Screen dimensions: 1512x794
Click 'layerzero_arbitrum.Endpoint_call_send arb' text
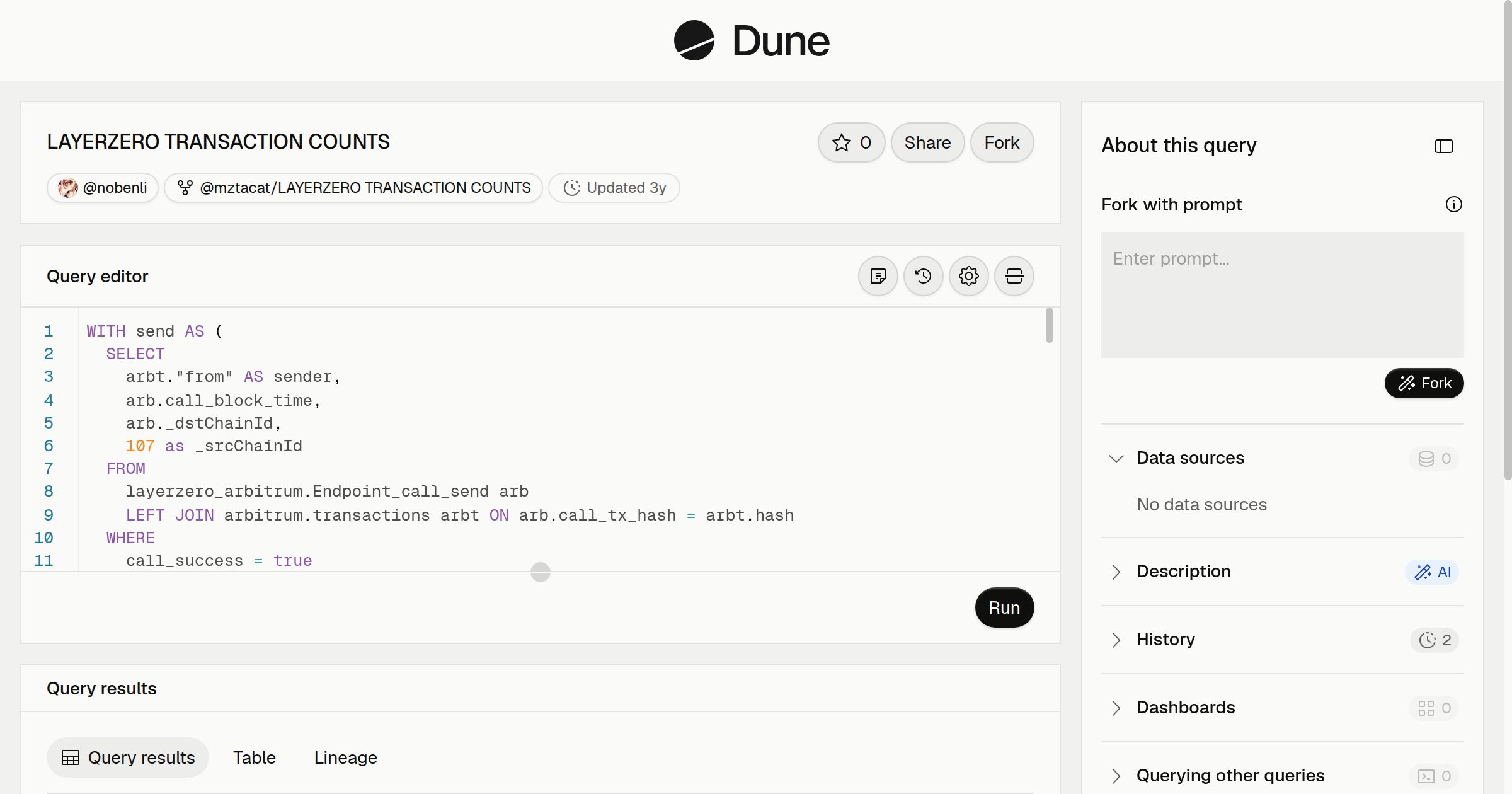[327, 492]
